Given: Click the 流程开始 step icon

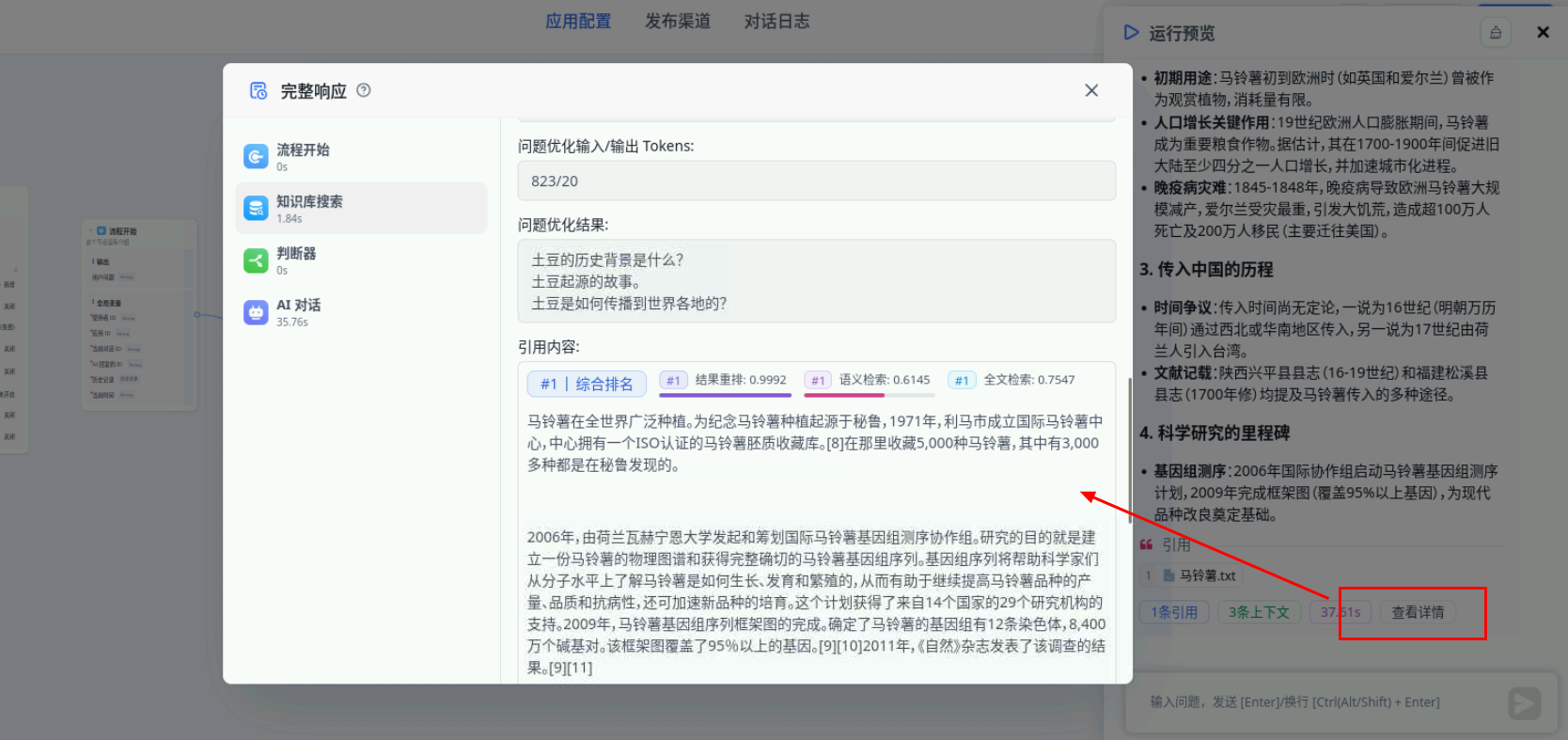Looking at the screenshot, I should pos(256,156).
